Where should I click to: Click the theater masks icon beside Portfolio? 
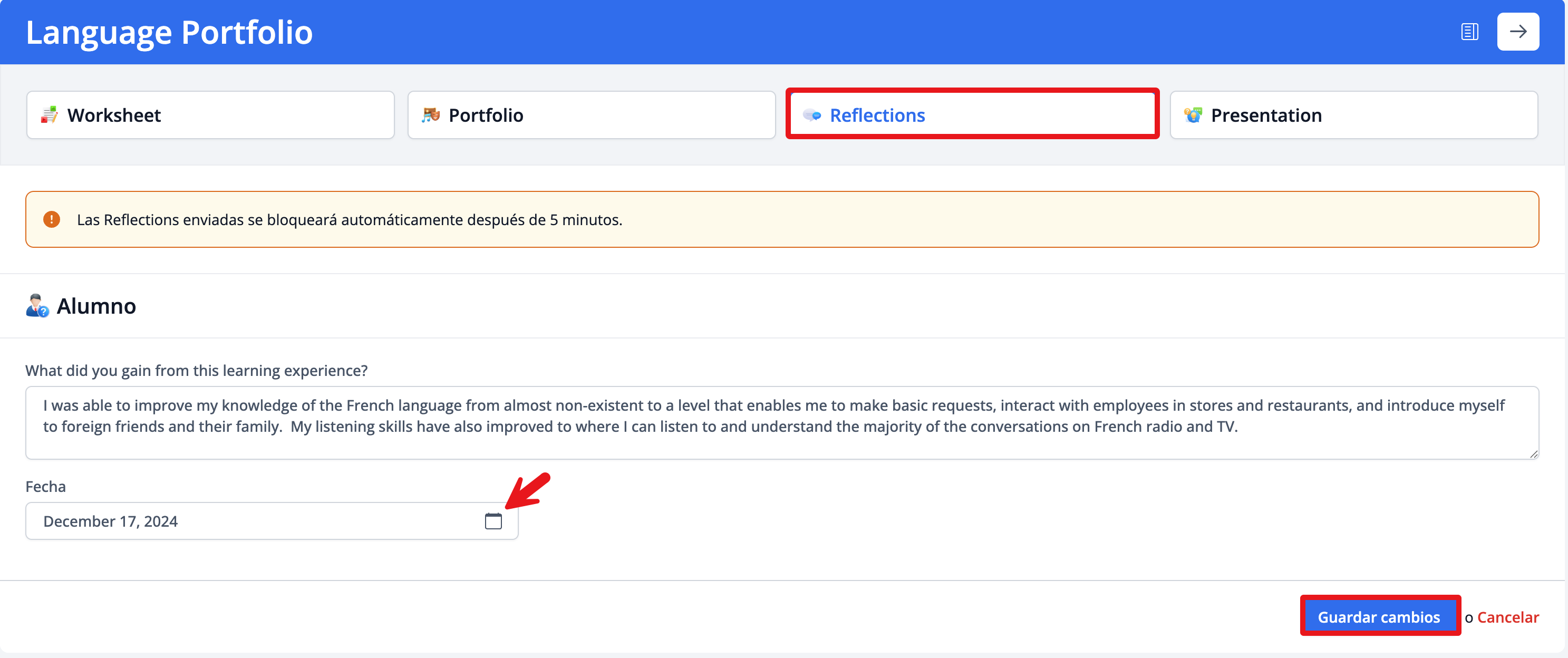(x=431, y=115)
